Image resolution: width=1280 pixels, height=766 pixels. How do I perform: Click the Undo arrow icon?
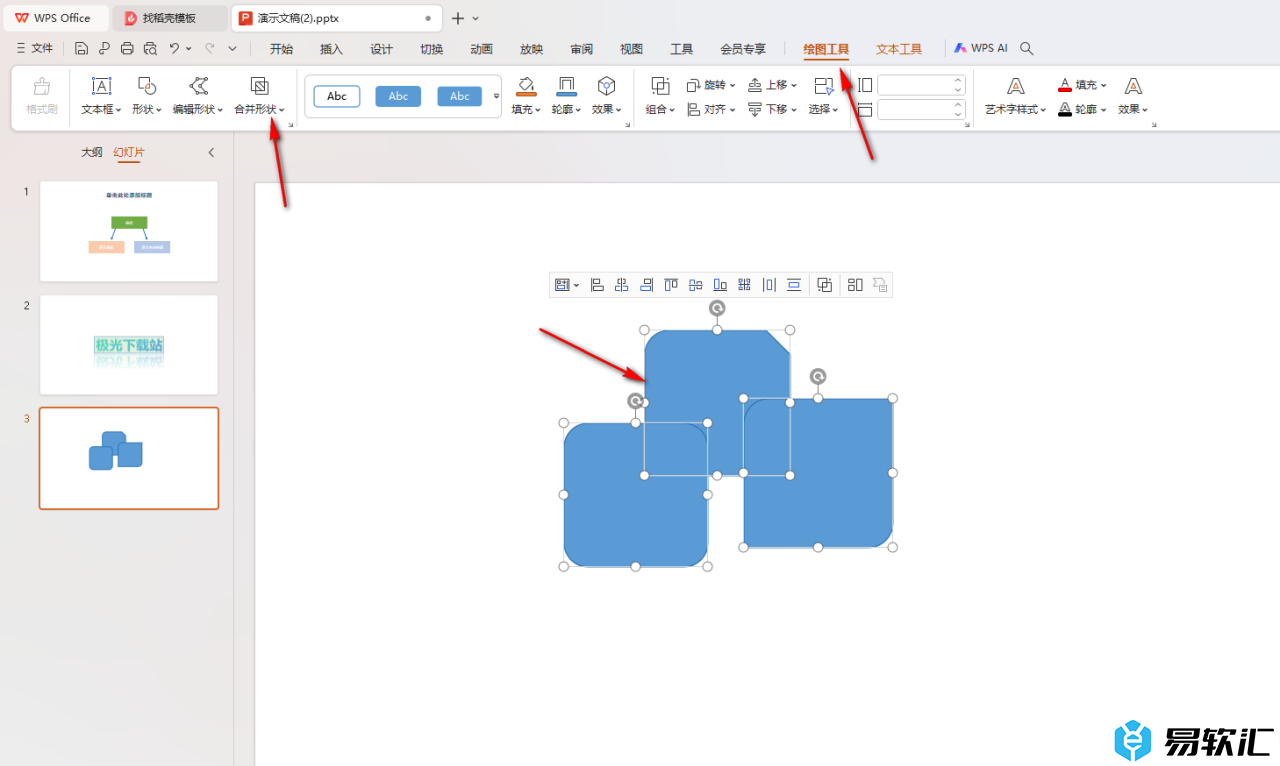[175, 48]
